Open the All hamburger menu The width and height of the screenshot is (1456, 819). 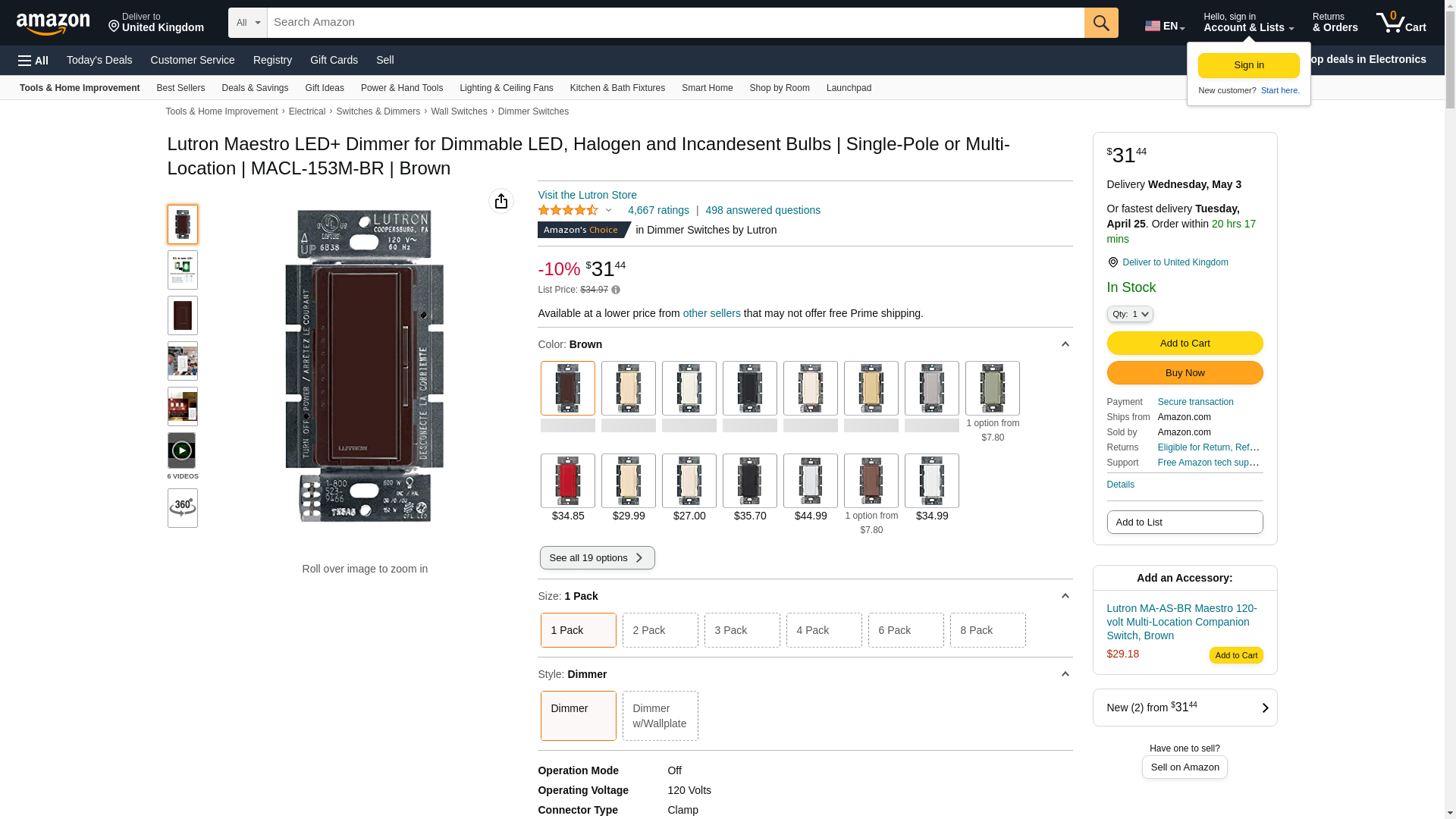point(33,61)
